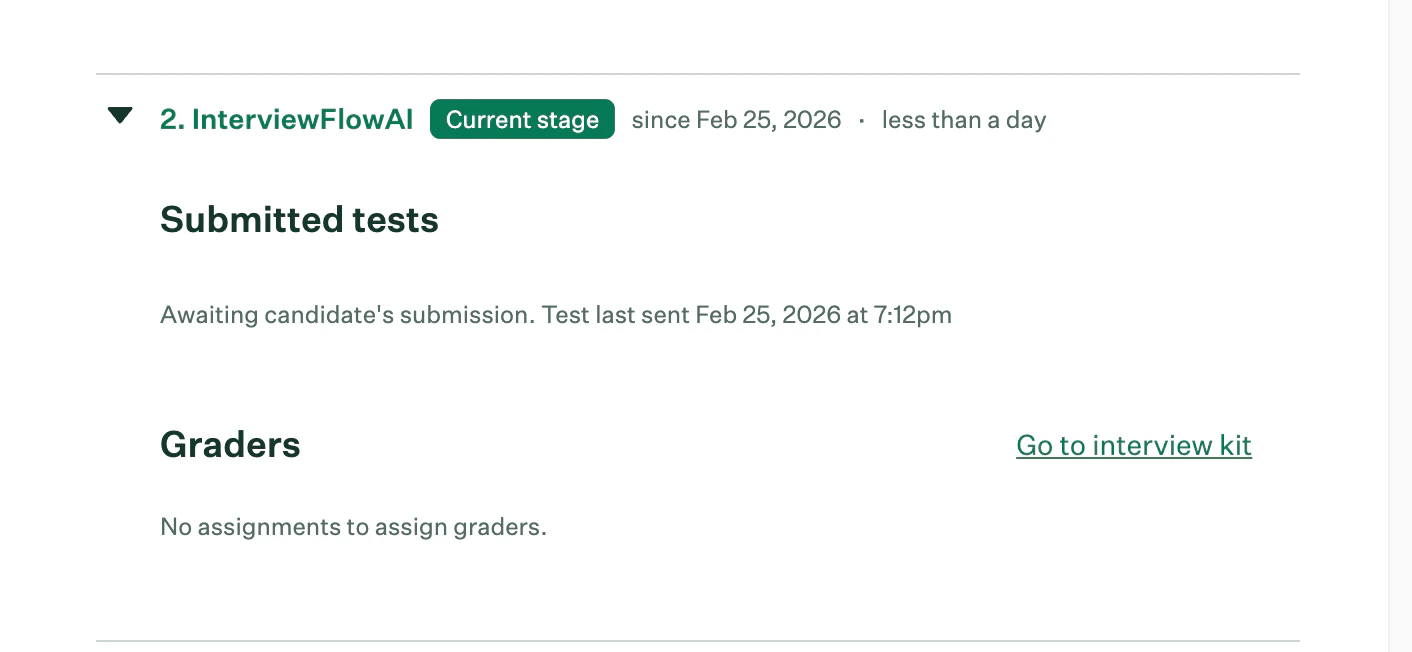Click the dot separator after the date
The image size is (1412, 652).
[862, 119]
